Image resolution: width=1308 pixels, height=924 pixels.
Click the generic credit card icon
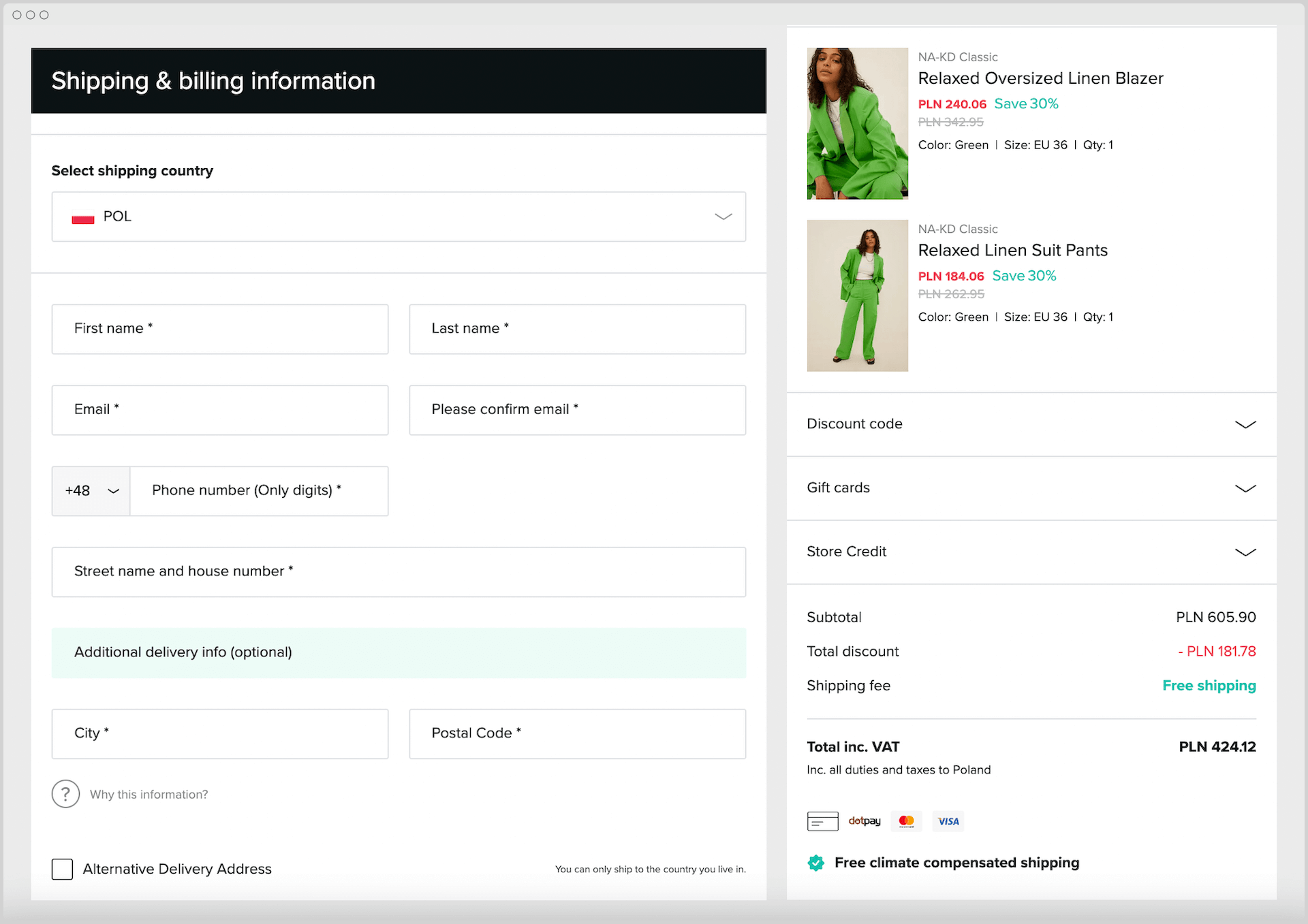(x=822, y=821)
